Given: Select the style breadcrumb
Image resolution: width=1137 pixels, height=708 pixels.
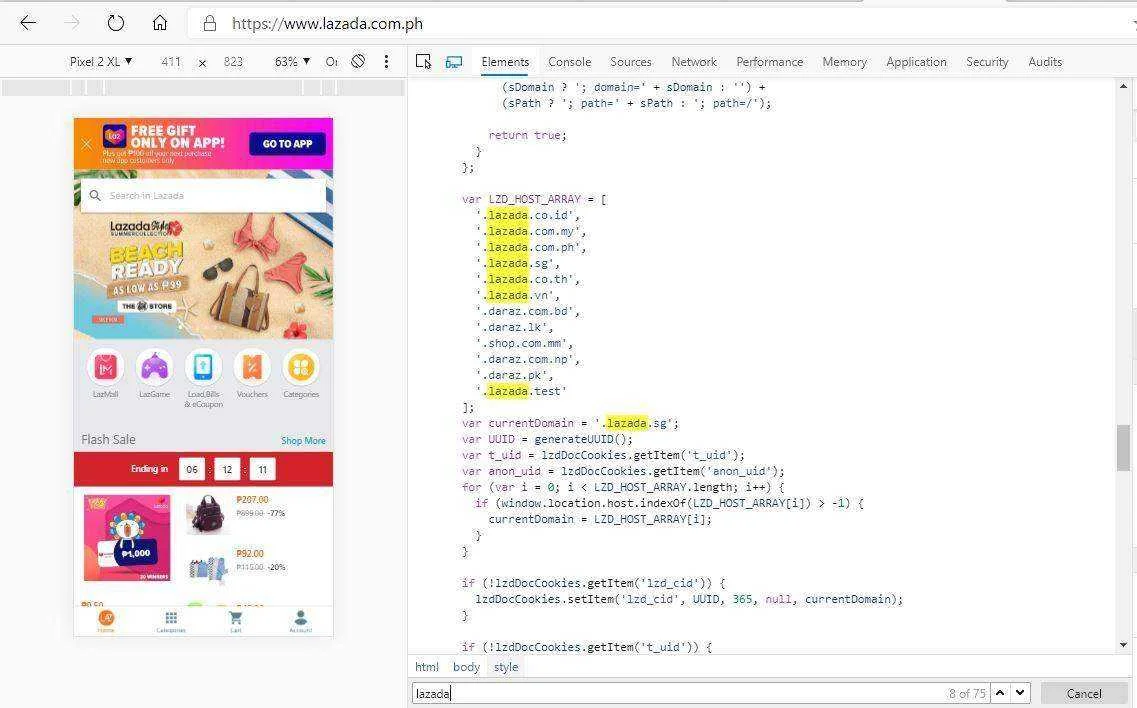Looking at the screenshot, I should tap(506, 667).
